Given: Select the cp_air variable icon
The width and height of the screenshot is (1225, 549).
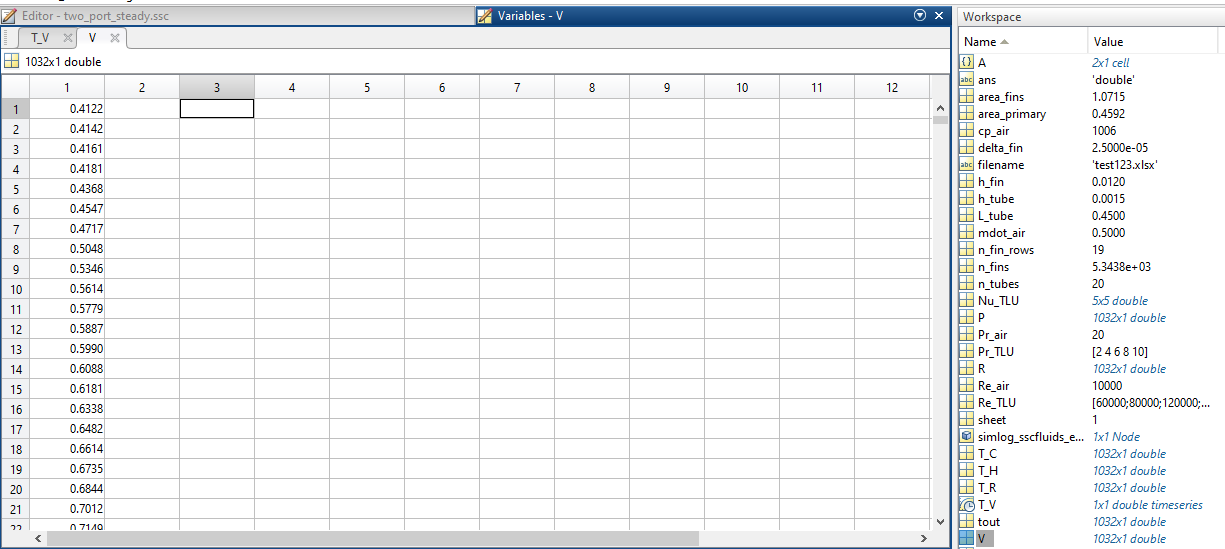Looking at the screenshot, I should coord(966,130).
